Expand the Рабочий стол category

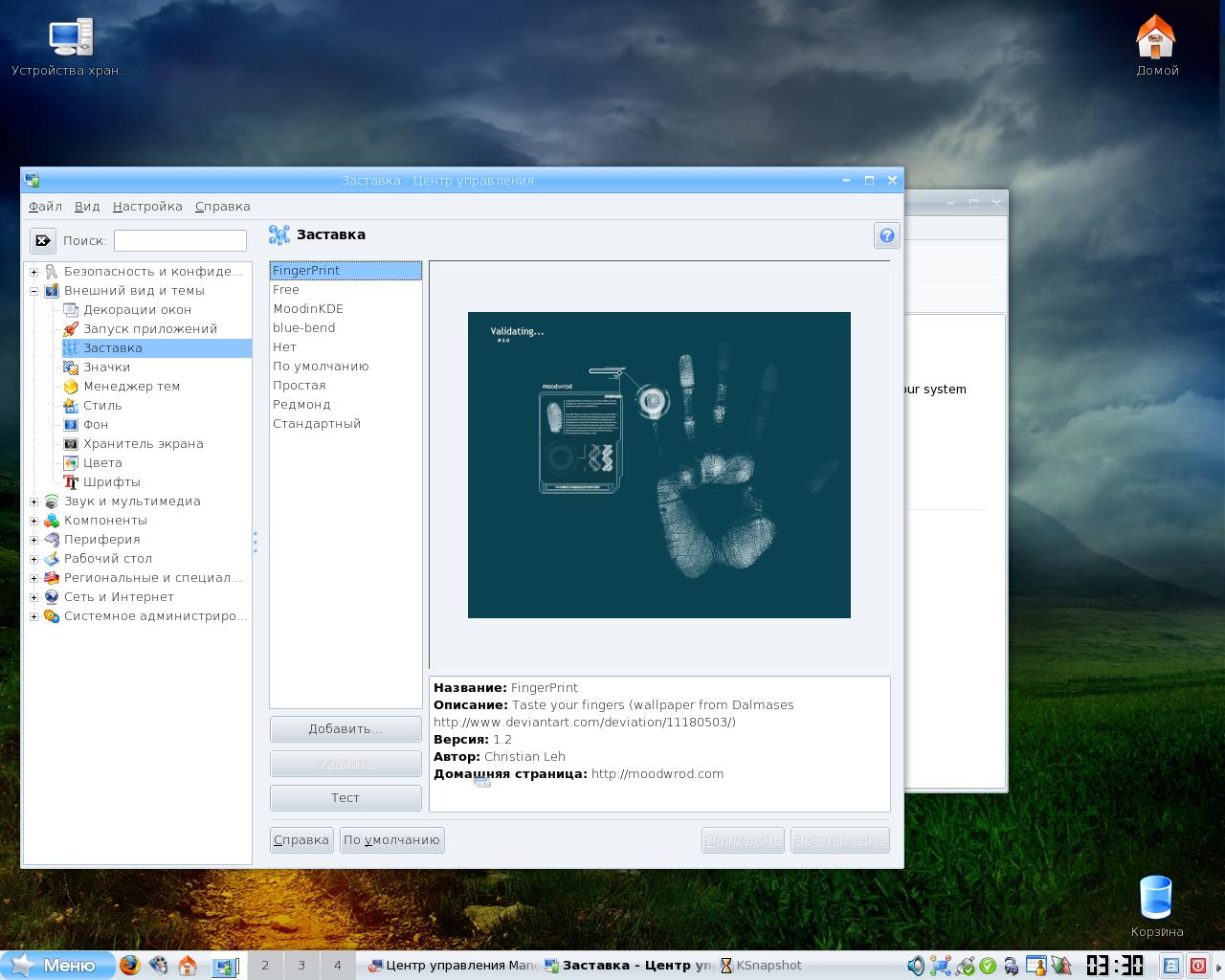33,559
